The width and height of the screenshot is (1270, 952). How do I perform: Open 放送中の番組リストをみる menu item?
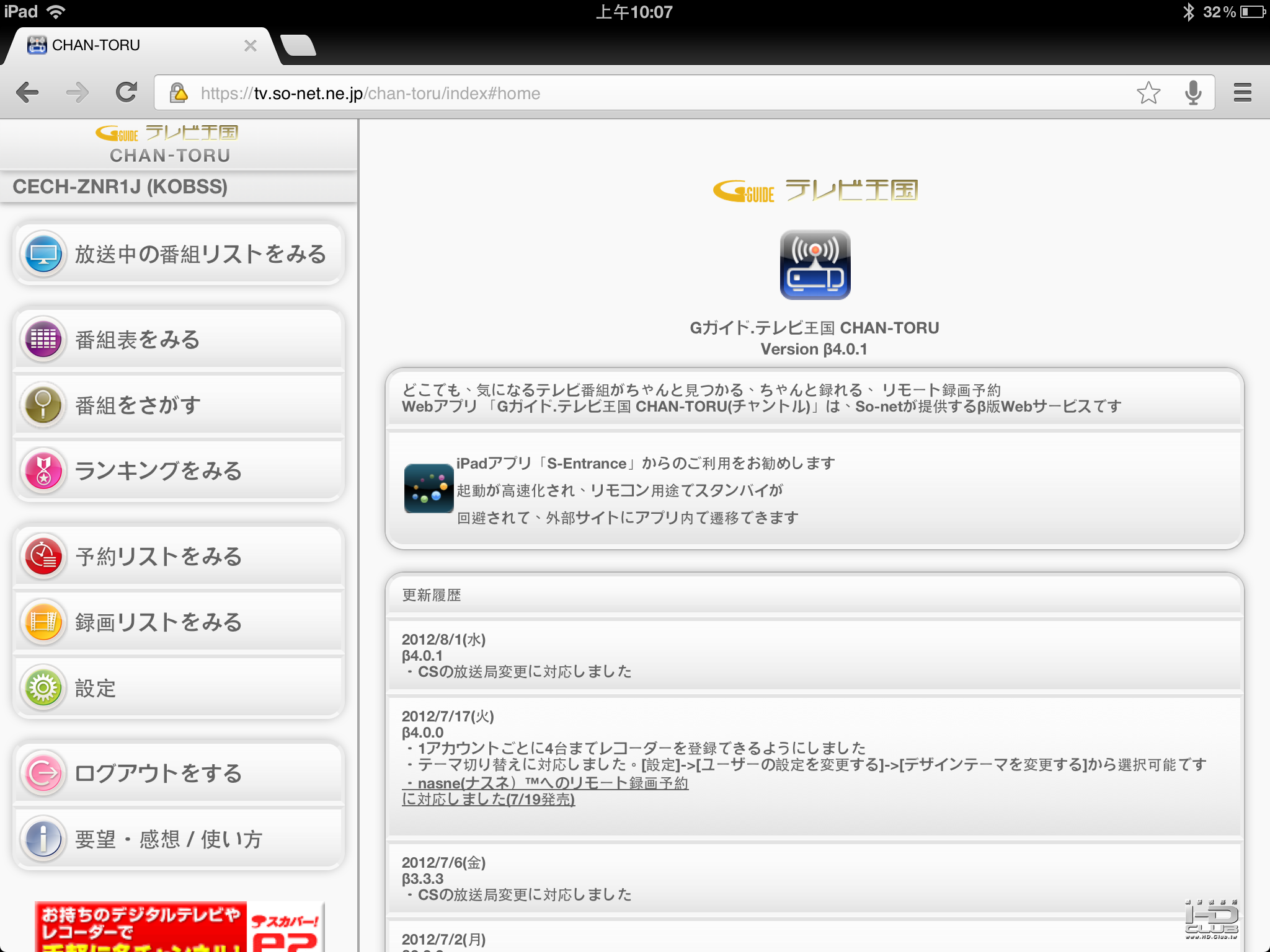point(179,254)
